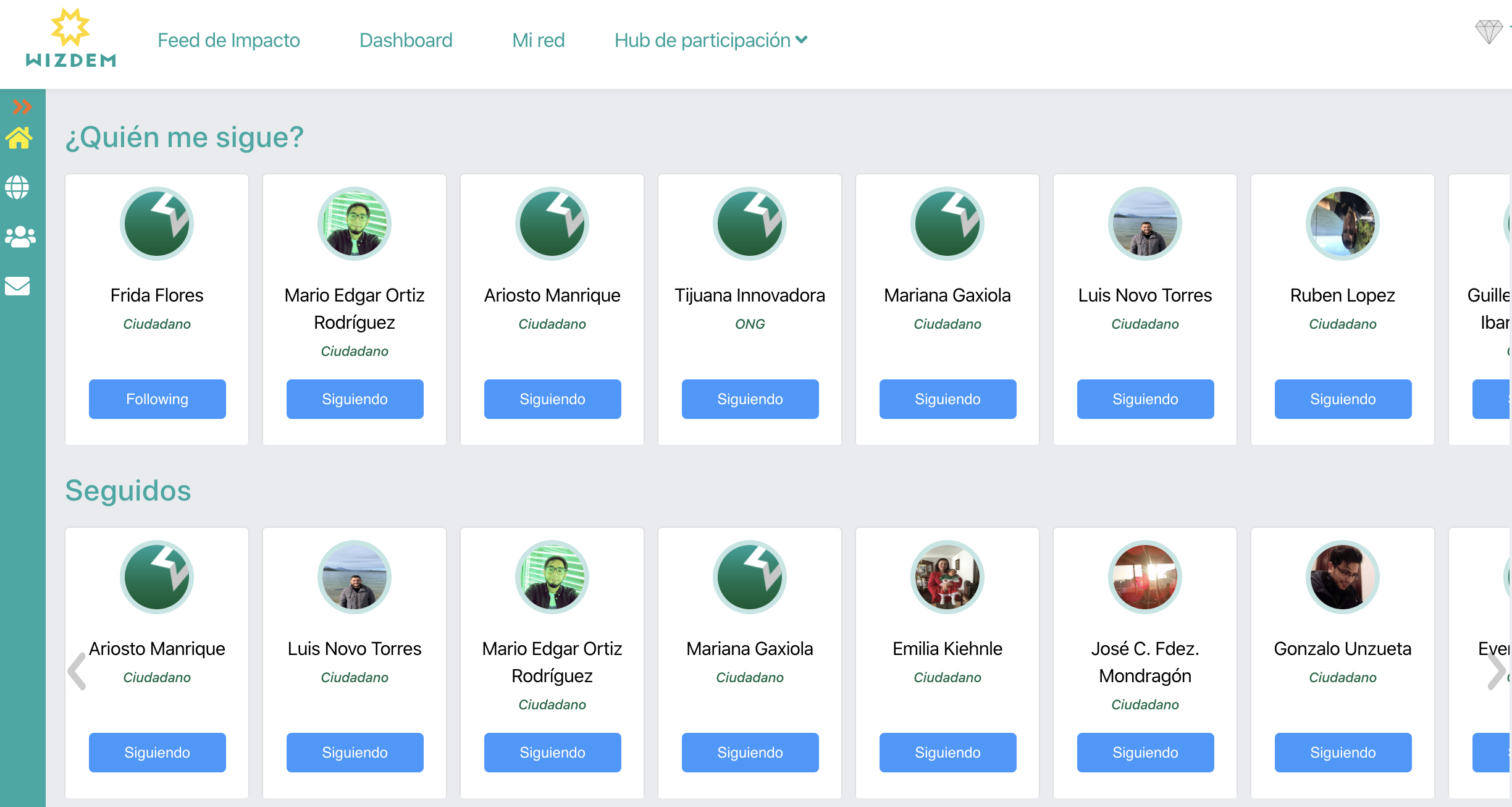
Task: Click José C. Fdez. Mondragón name link
Action: pyautogui.click(x=1144, y=662)
